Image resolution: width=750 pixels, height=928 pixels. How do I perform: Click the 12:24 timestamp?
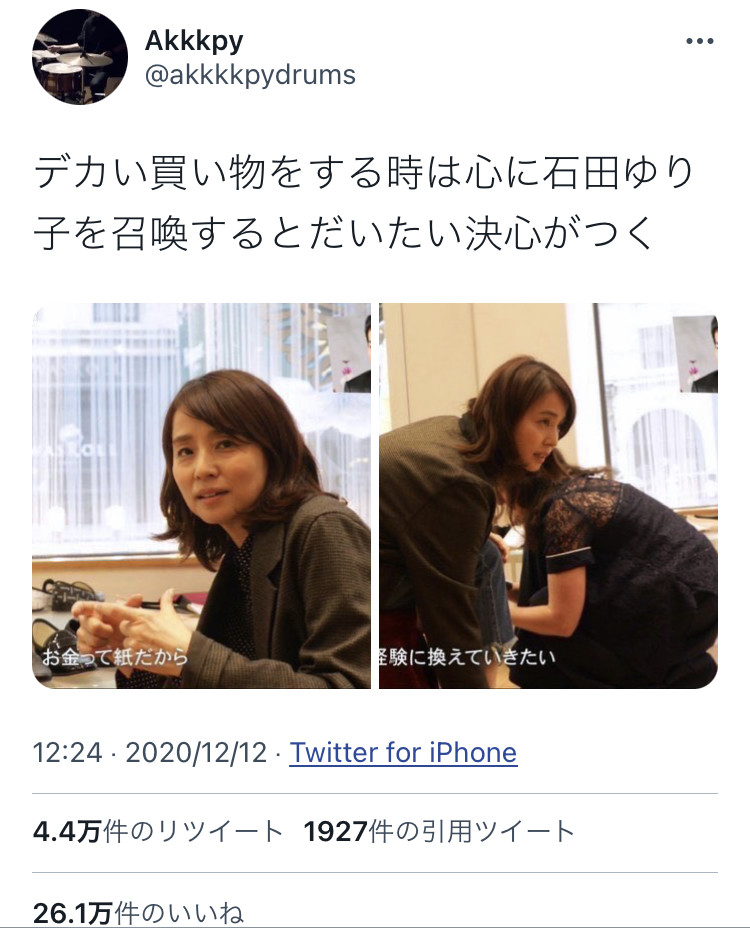point(67,753)
